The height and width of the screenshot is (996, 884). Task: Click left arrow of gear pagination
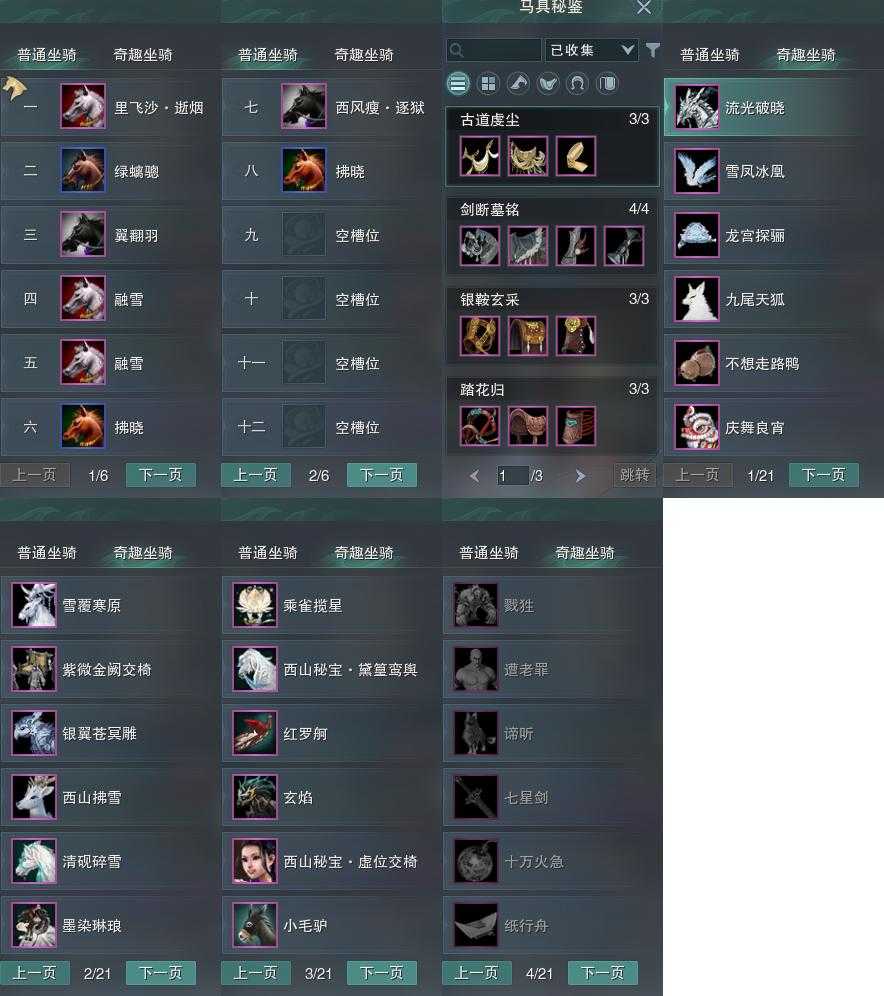click(474, 476)
